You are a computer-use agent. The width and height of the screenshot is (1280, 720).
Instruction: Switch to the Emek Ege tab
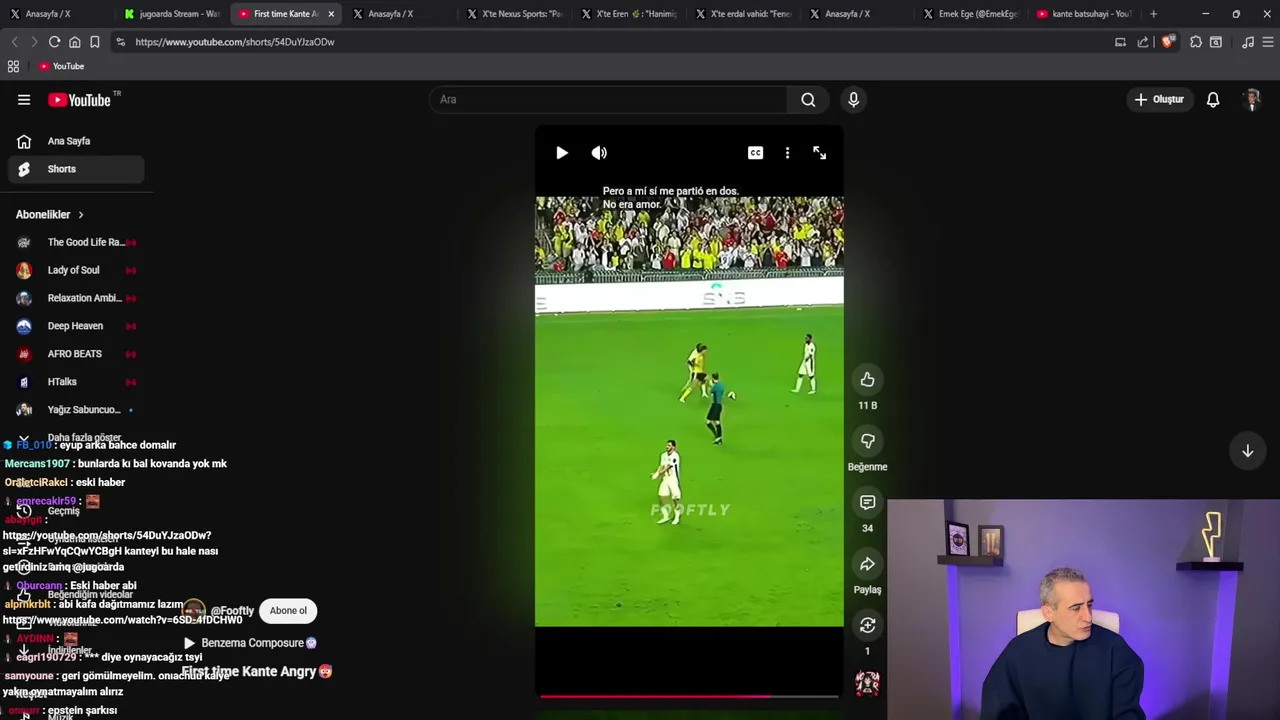(x=972, y=14)
